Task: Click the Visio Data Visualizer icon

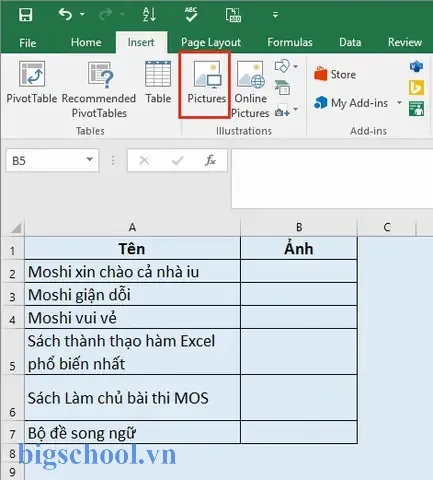Action: [416, 66]
